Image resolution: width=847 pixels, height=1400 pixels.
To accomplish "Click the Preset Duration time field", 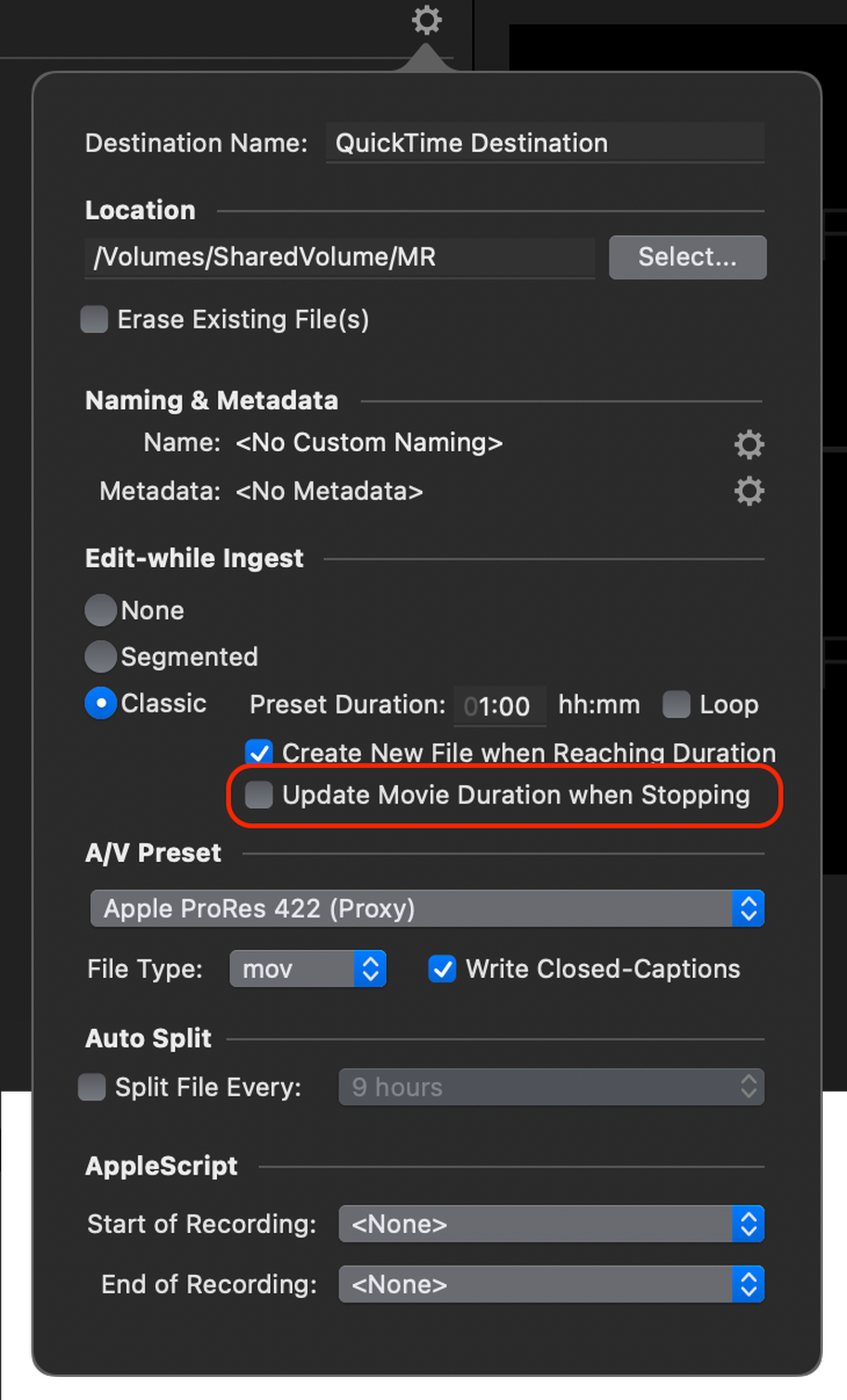I will (499, 706).
